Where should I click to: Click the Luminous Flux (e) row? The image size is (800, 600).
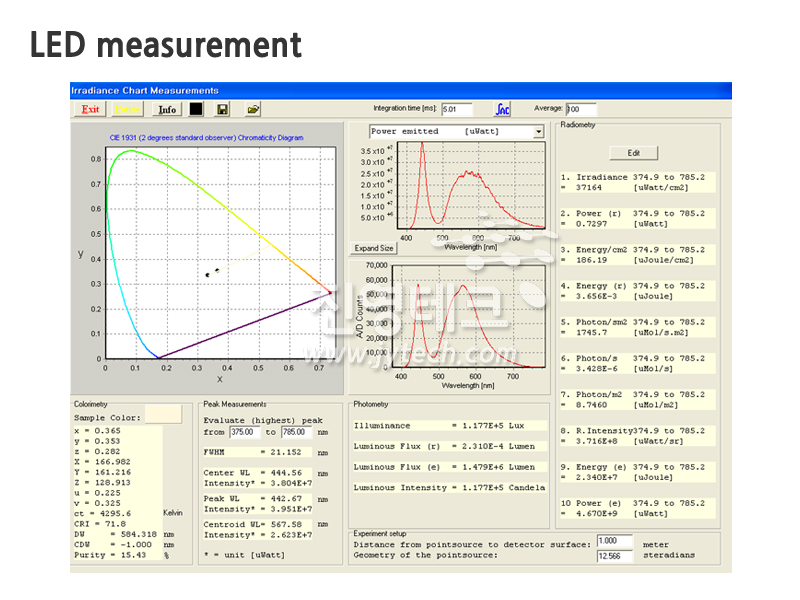click(x=449, y=467)
